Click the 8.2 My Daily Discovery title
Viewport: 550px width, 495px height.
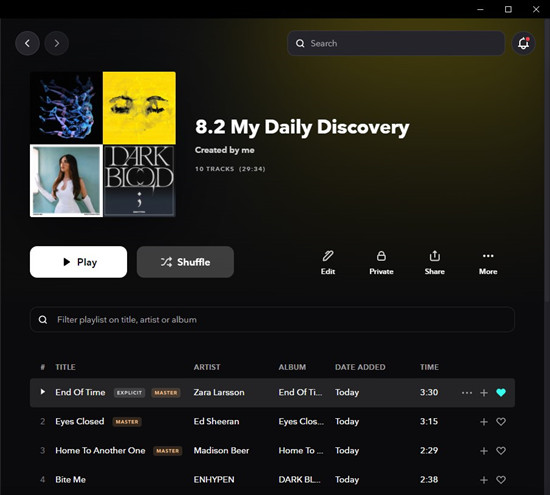coord(302,127)
